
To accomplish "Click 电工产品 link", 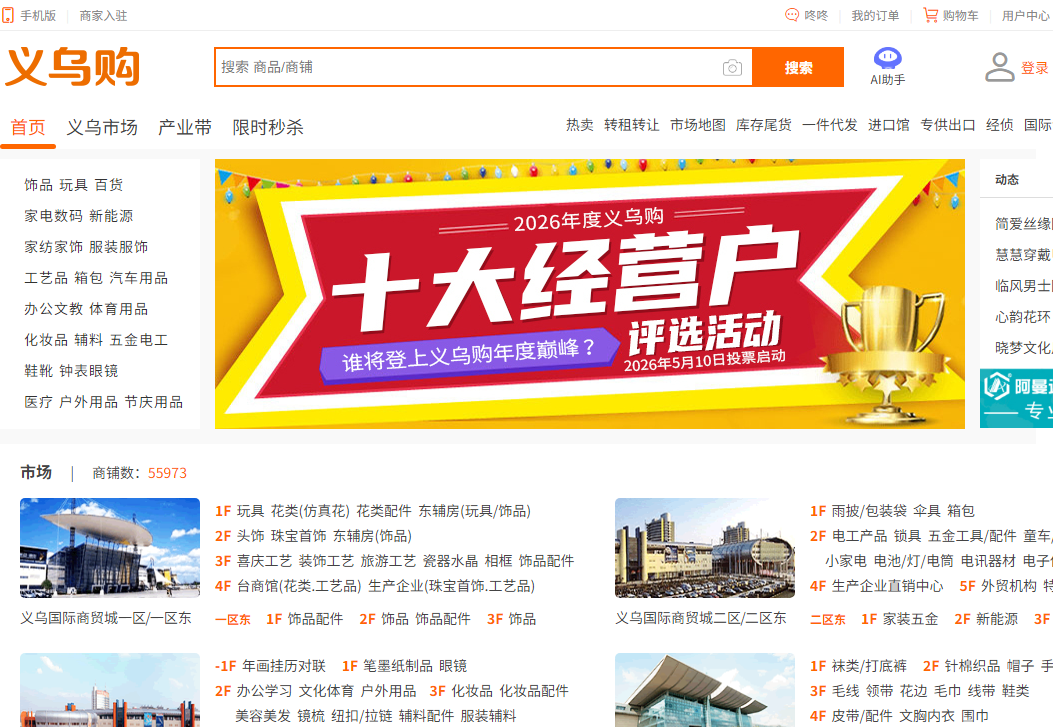I will pyautogui.click(x=859, y=536).
